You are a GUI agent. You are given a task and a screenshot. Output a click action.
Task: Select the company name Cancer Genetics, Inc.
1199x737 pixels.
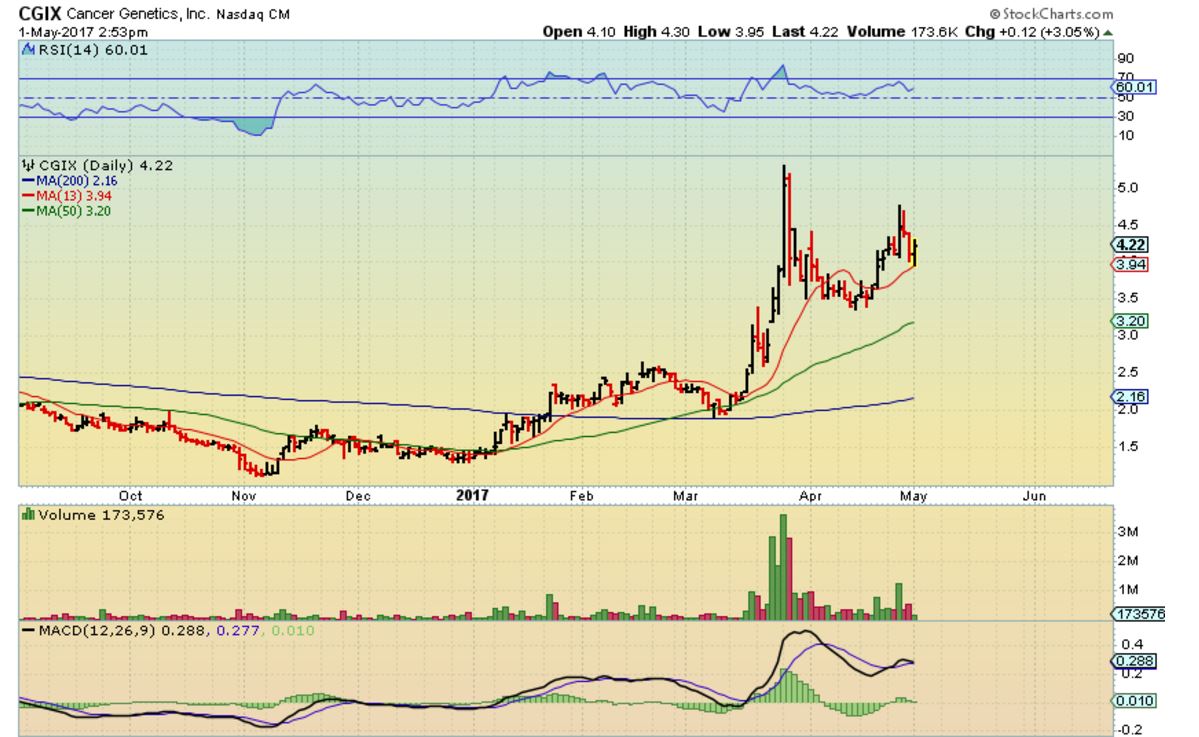138,14
